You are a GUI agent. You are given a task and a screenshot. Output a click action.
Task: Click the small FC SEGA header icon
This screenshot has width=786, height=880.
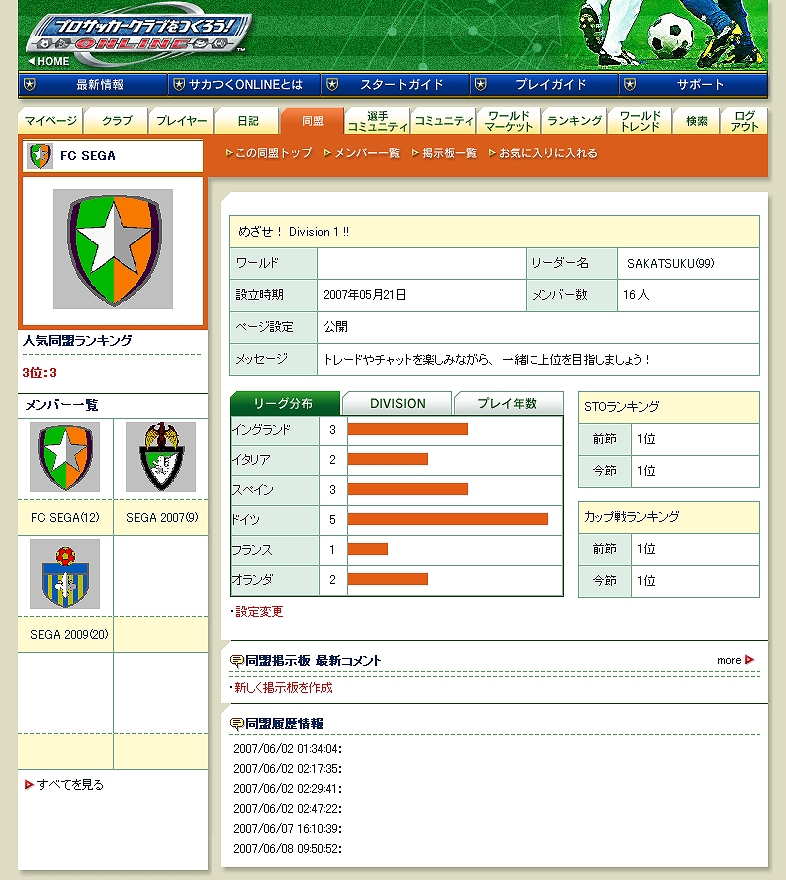(40, 156)
